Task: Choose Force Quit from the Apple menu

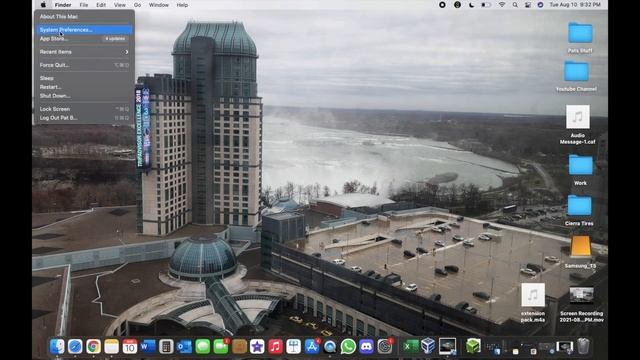Action: pos(84,65)
